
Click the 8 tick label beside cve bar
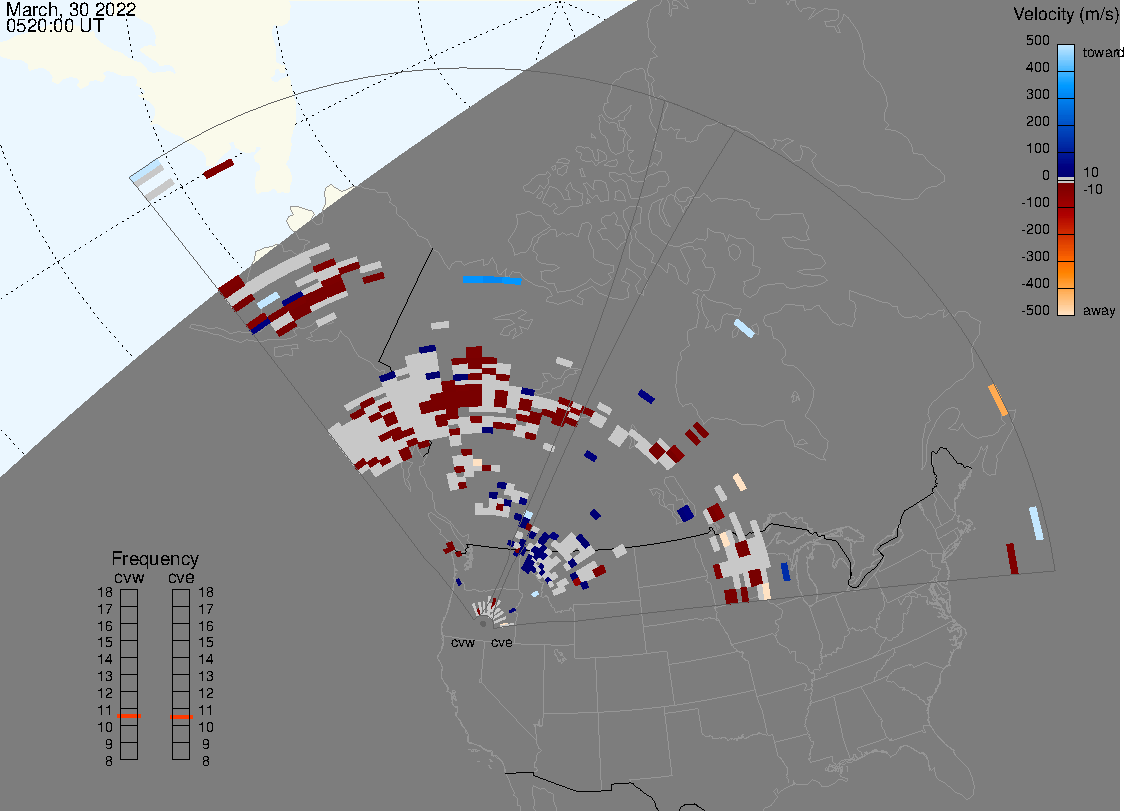[206, 762]
